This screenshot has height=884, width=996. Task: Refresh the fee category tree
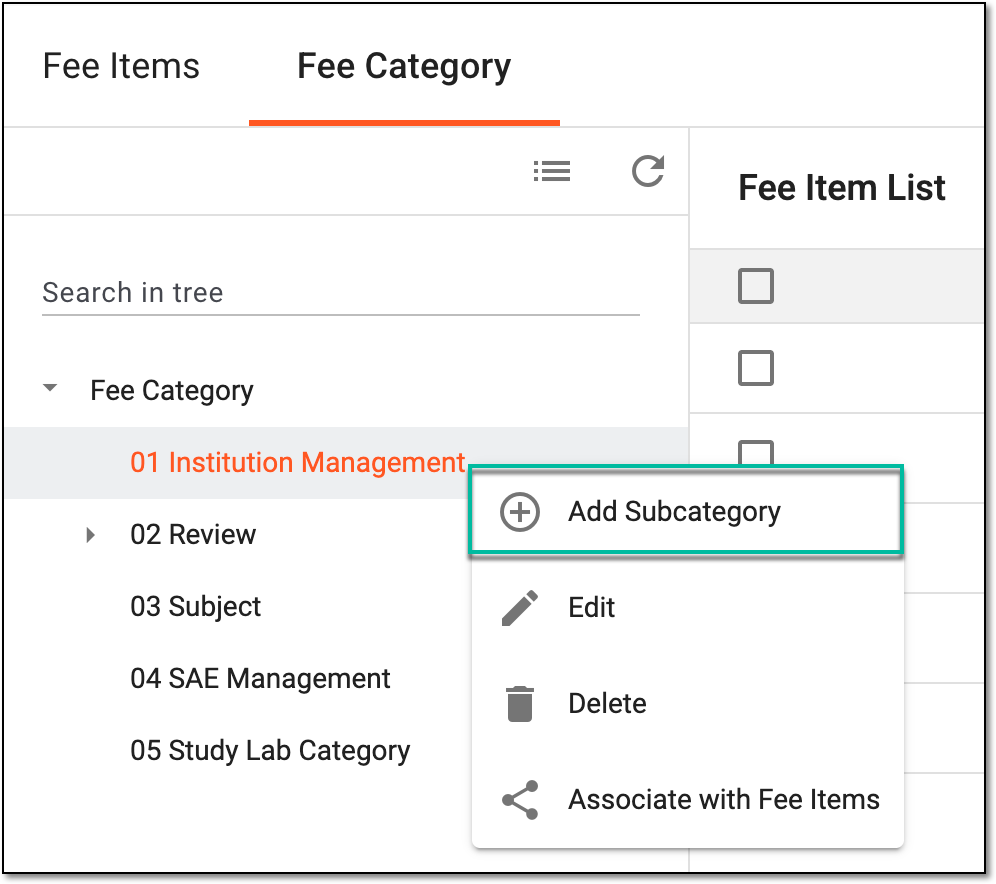pyautogui.click(x=648, y=171)
